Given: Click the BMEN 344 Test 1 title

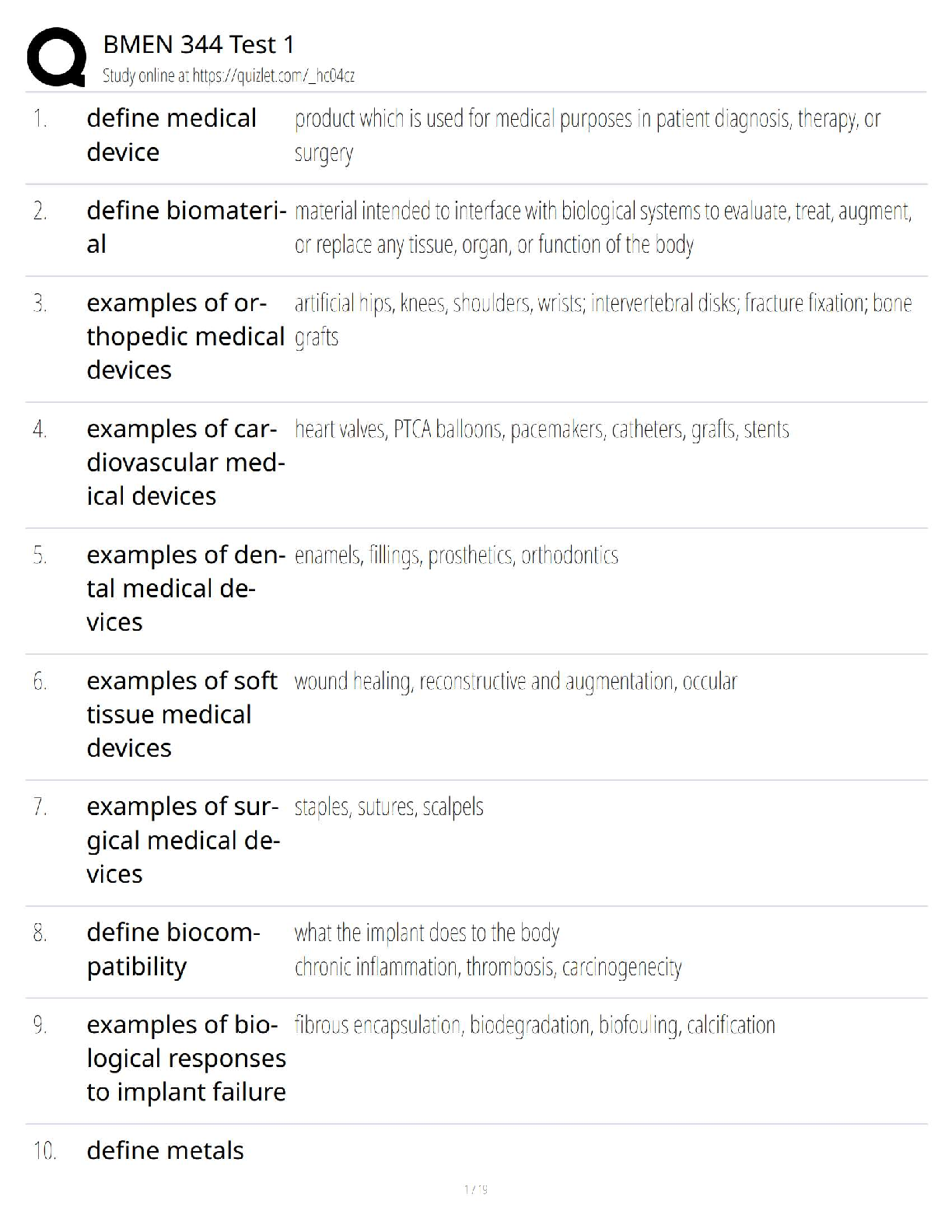Looking at the screenshot, I should click(198, 45).
